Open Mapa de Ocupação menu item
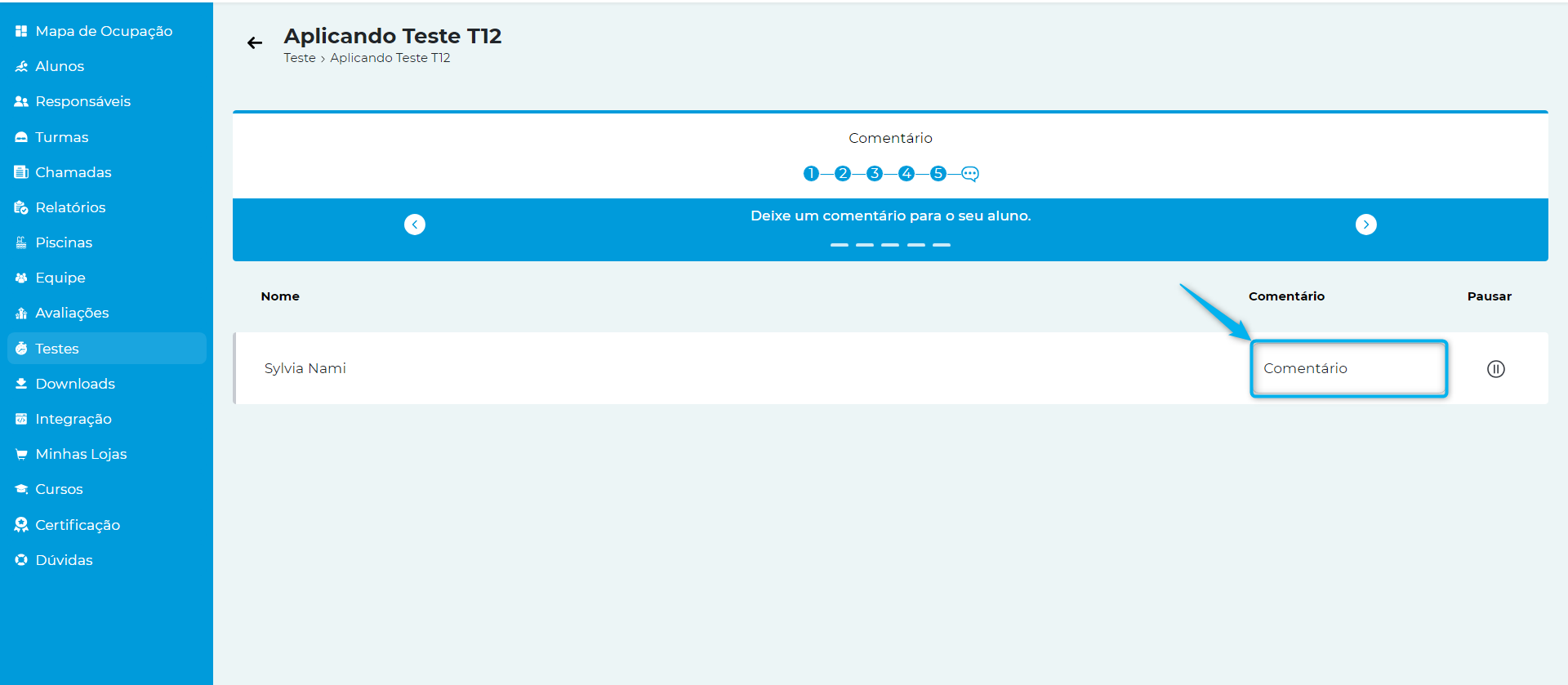Image resolution: width=1568 pixels, height=685 pixels. [106, 31]
